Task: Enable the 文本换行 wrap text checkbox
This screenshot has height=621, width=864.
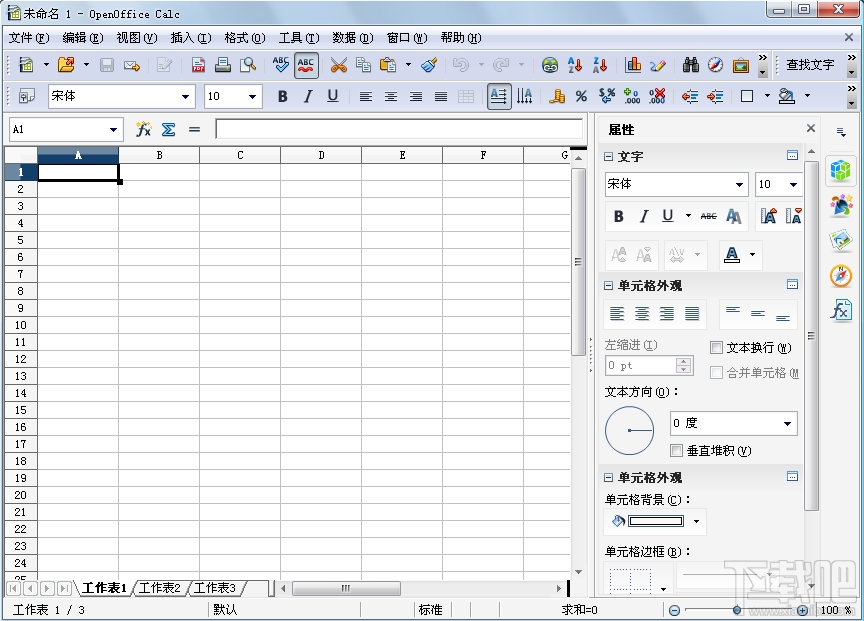Action: 716,347
